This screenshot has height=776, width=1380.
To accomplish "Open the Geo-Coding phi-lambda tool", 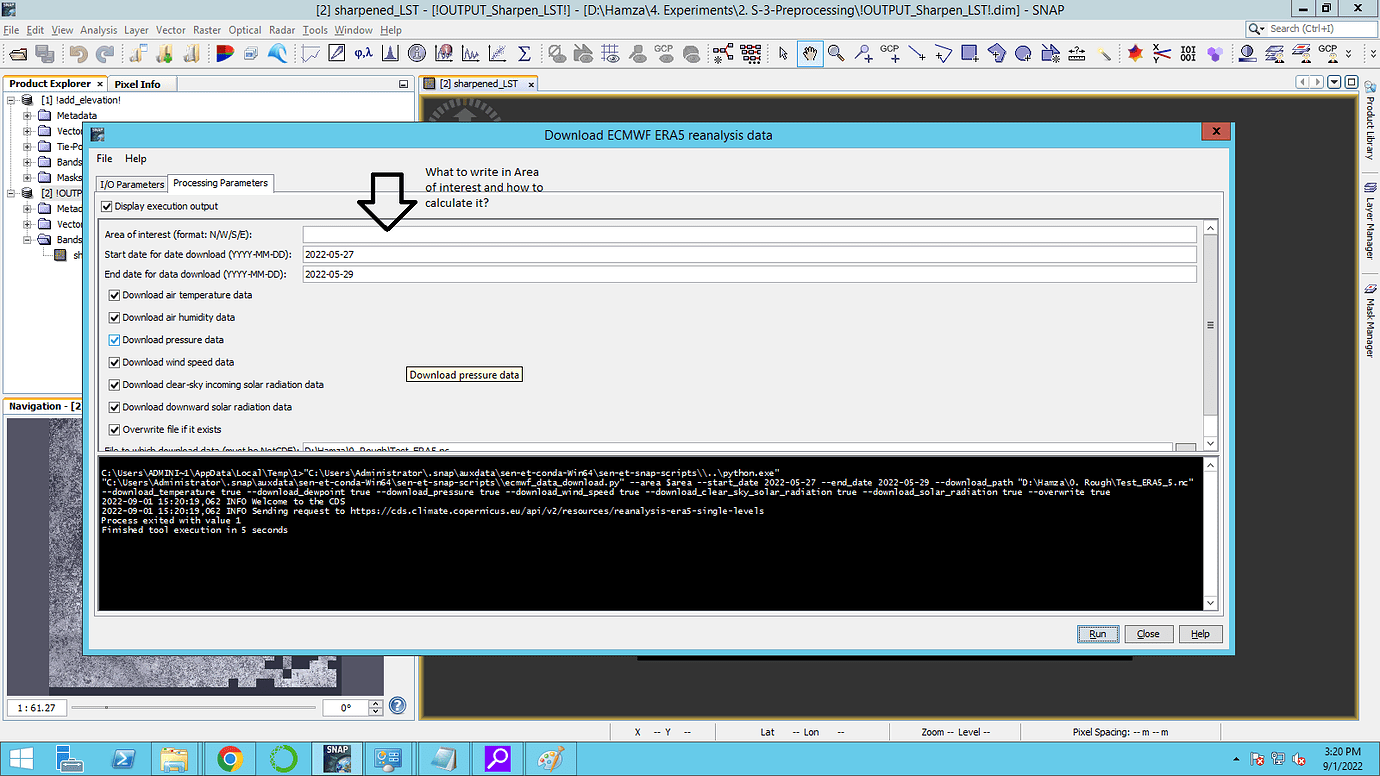I will point(363,54).
